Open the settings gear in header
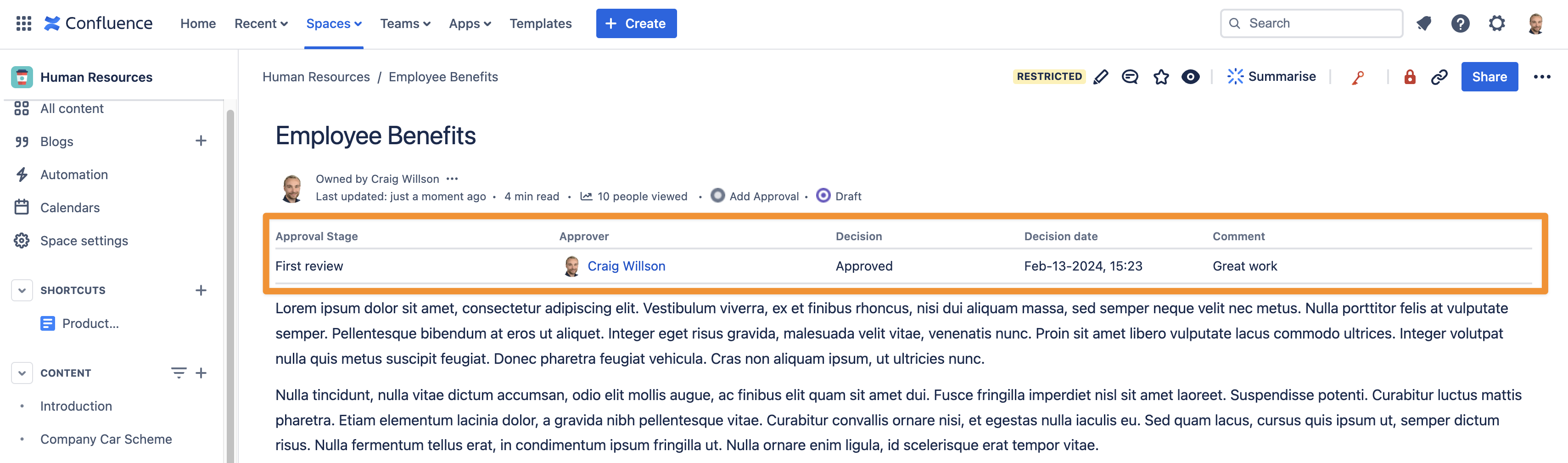Image resolution: width=1568 pixels, height=463 pixels. coord(1497,24)
